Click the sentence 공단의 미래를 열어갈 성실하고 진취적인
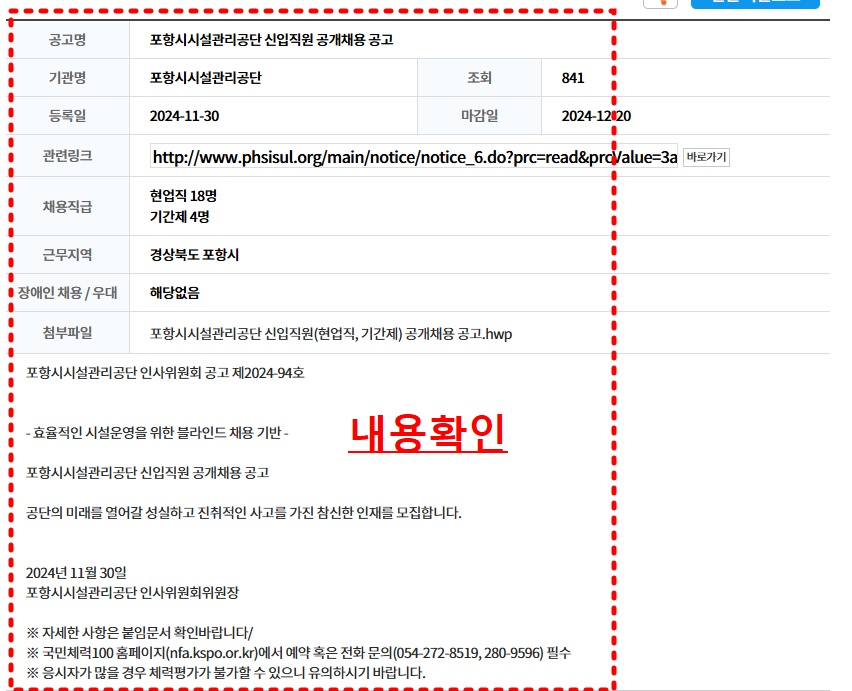 click(243, 513)
